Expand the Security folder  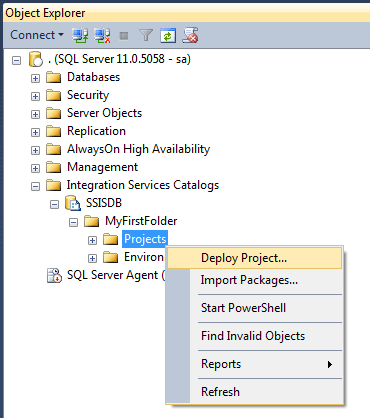click(35, 96)
